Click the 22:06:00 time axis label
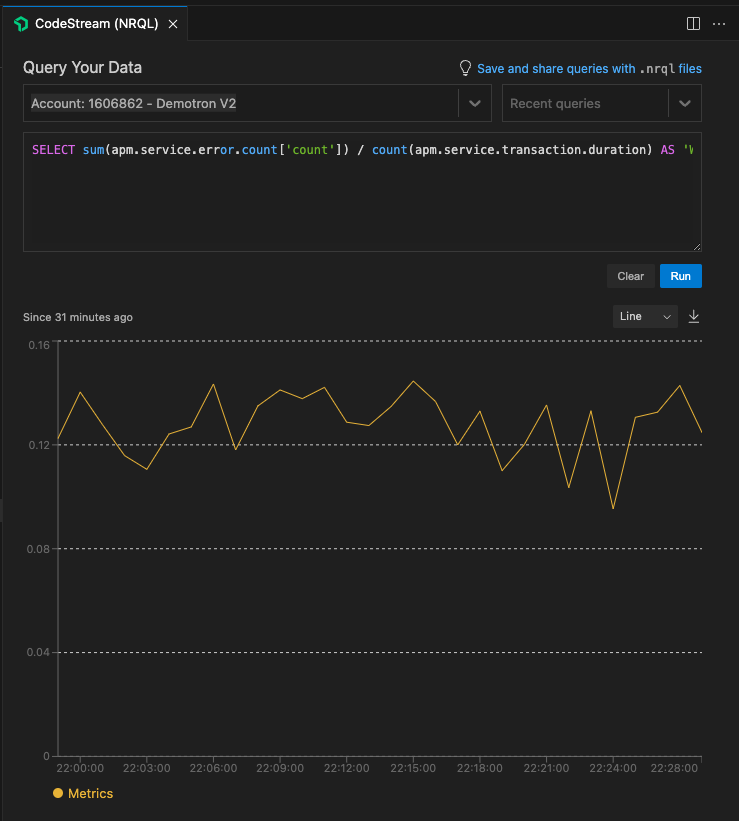 pos(213,768)
